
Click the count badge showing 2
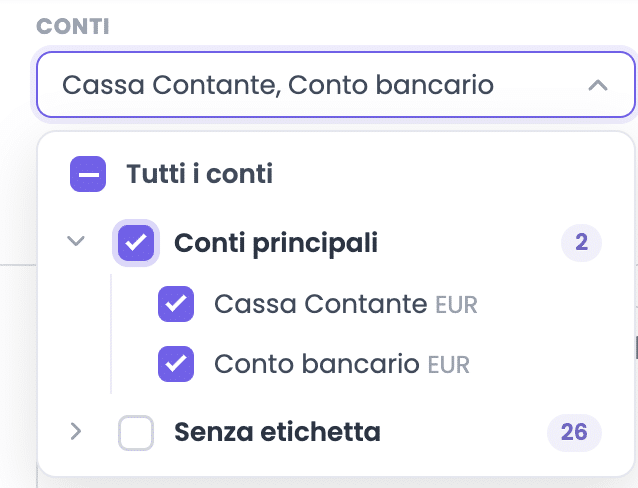pos(581,243)
